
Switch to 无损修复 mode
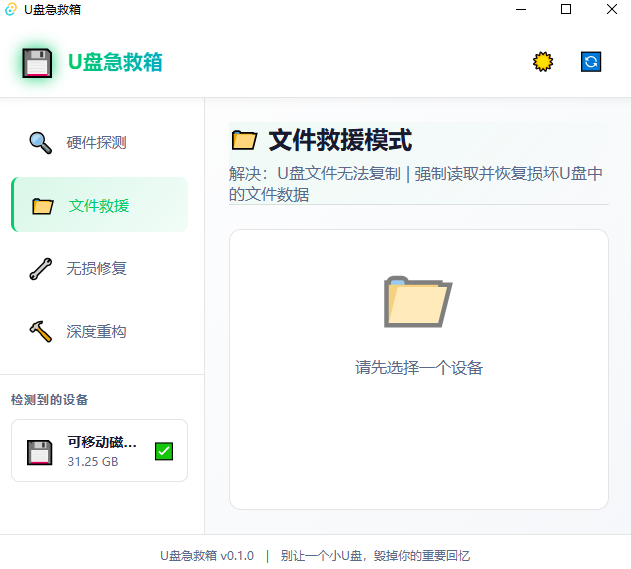[x=96, y=268]
